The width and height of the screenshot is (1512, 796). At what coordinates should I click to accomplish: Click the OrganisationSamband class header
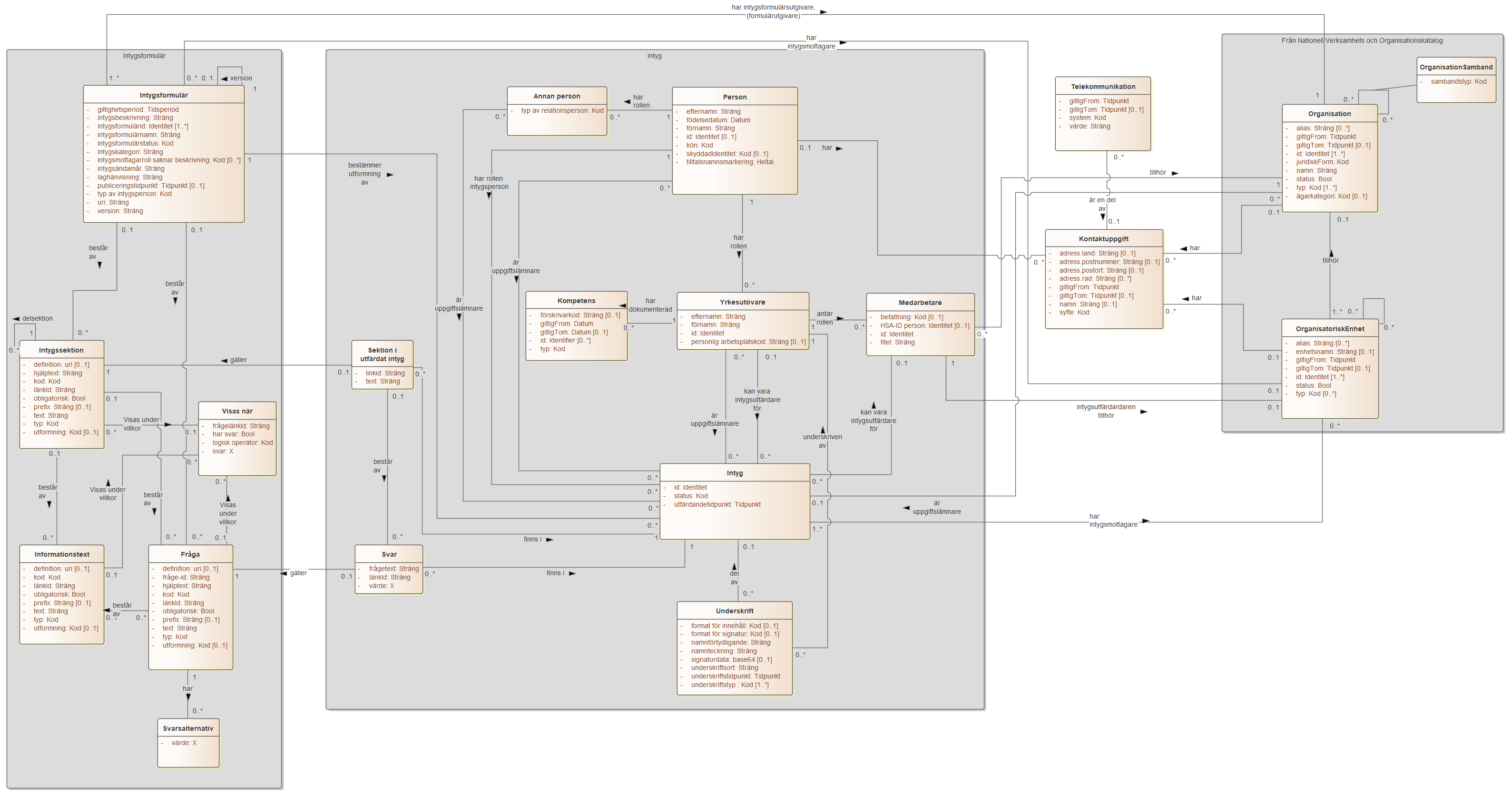pyautogui.click(x=1456, y=67)
